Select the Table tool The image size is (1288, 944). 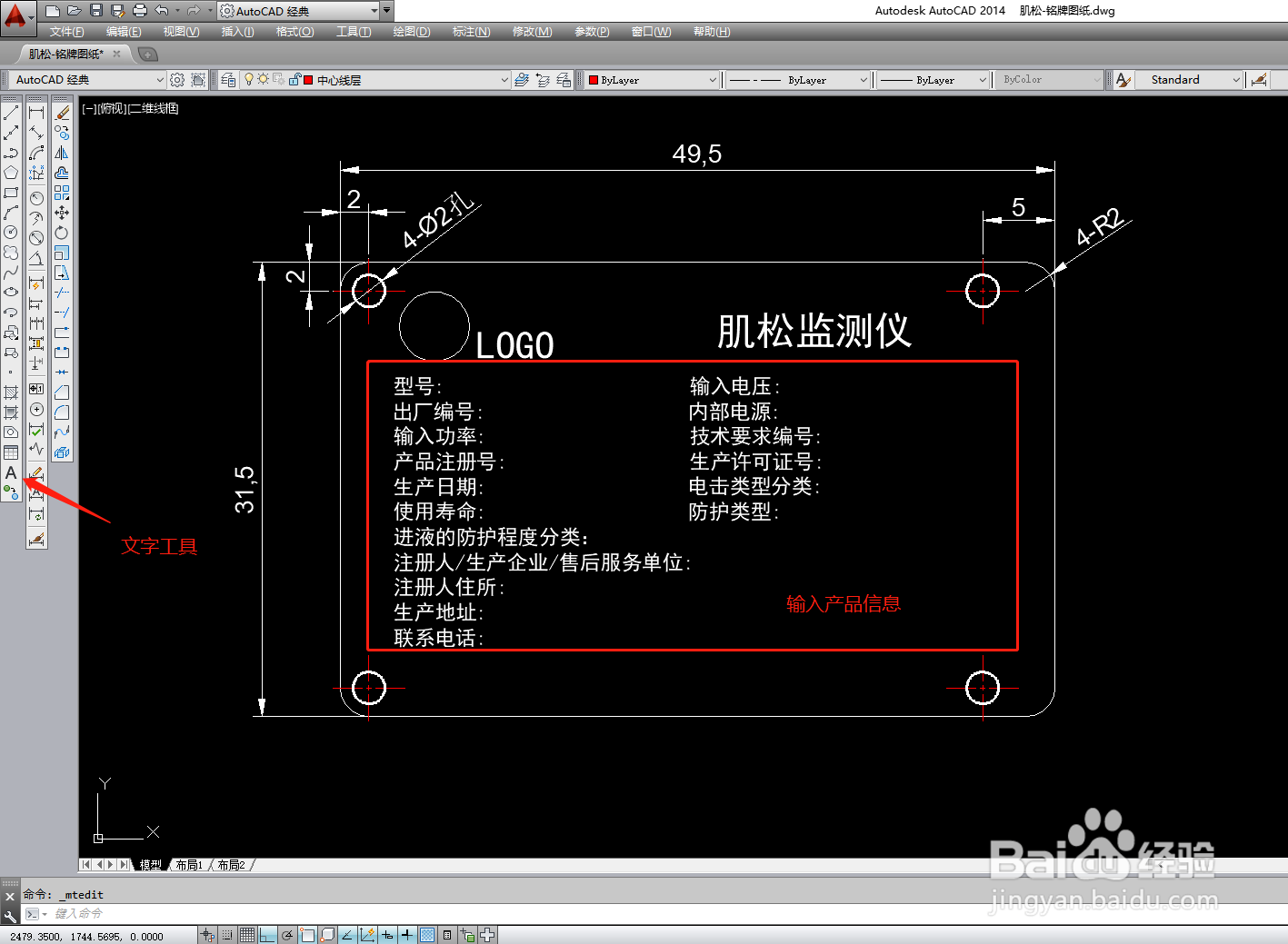pyautogui.click(x=11, y=452)
